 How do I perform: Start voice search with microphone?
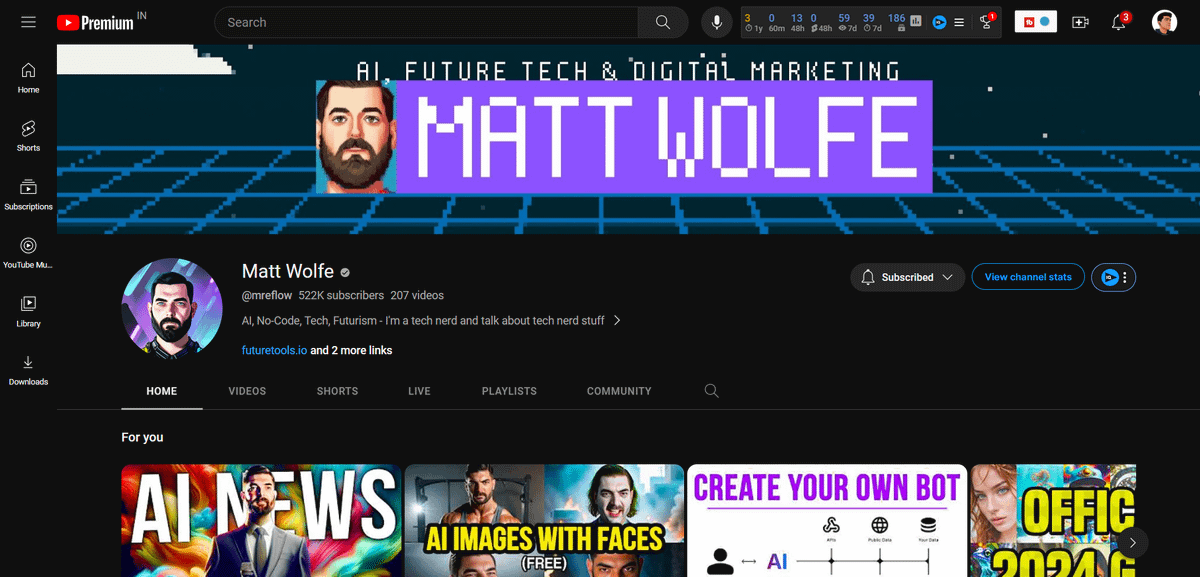(x=717, y=22)
